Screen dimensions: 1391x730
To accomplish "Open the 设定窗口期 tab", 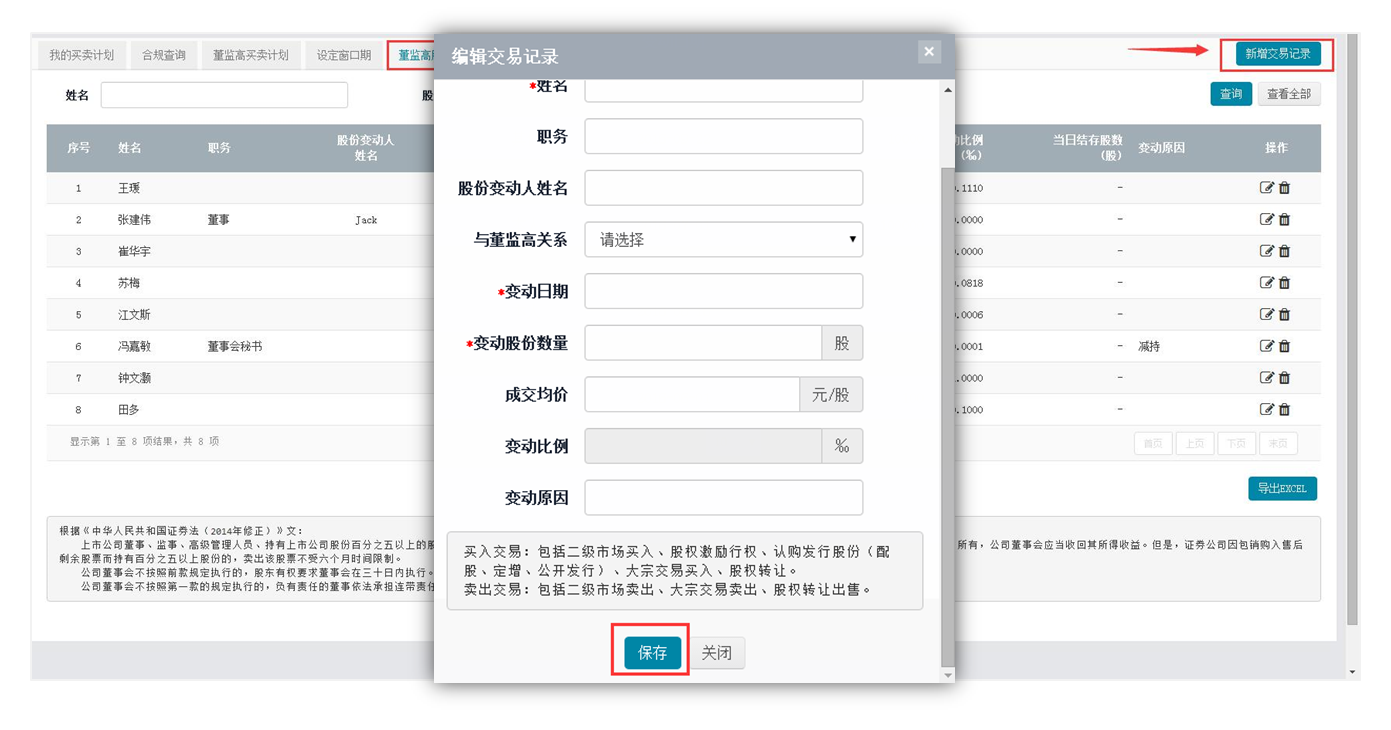I will [344, 55].
